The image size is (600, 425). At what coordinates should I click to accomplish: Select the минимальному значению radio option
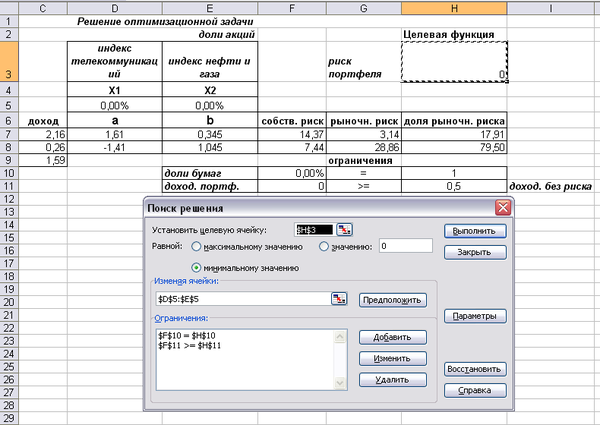196,267
